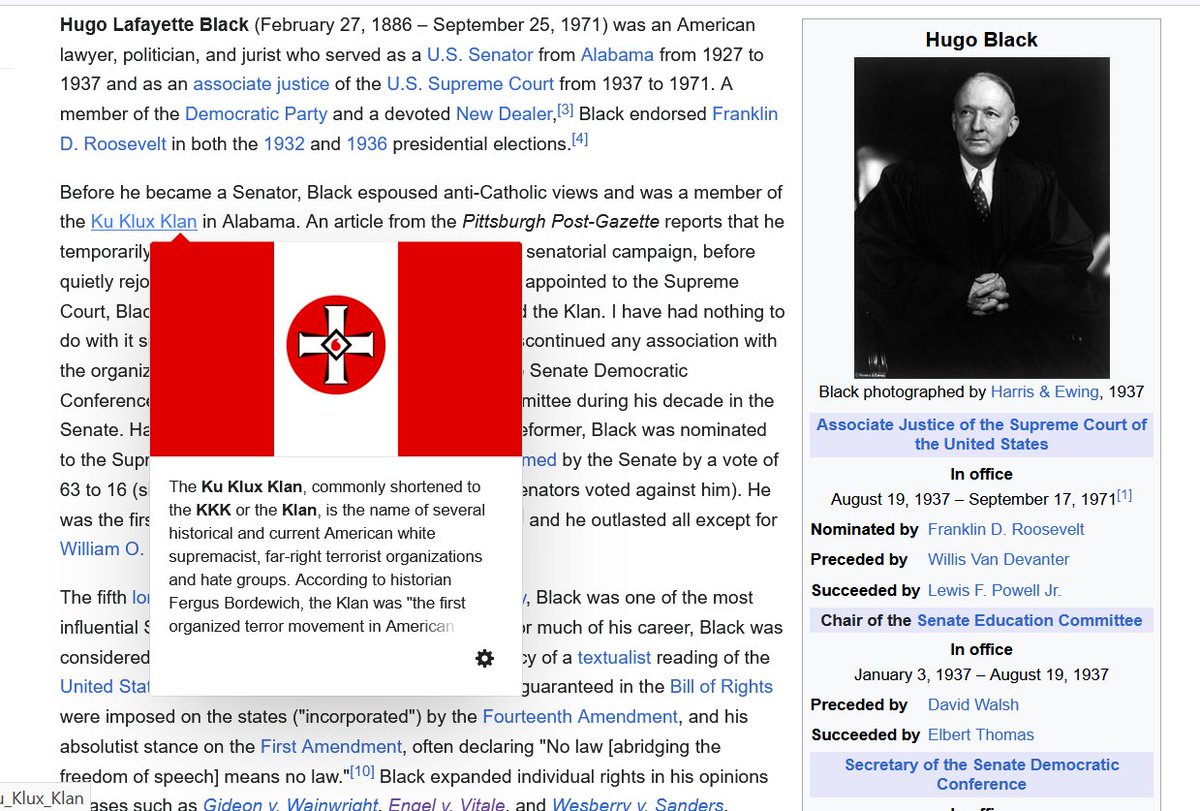Screen dimensions: 1200x811
Task: Follow the Bill of Rights link
Action: 721,687
